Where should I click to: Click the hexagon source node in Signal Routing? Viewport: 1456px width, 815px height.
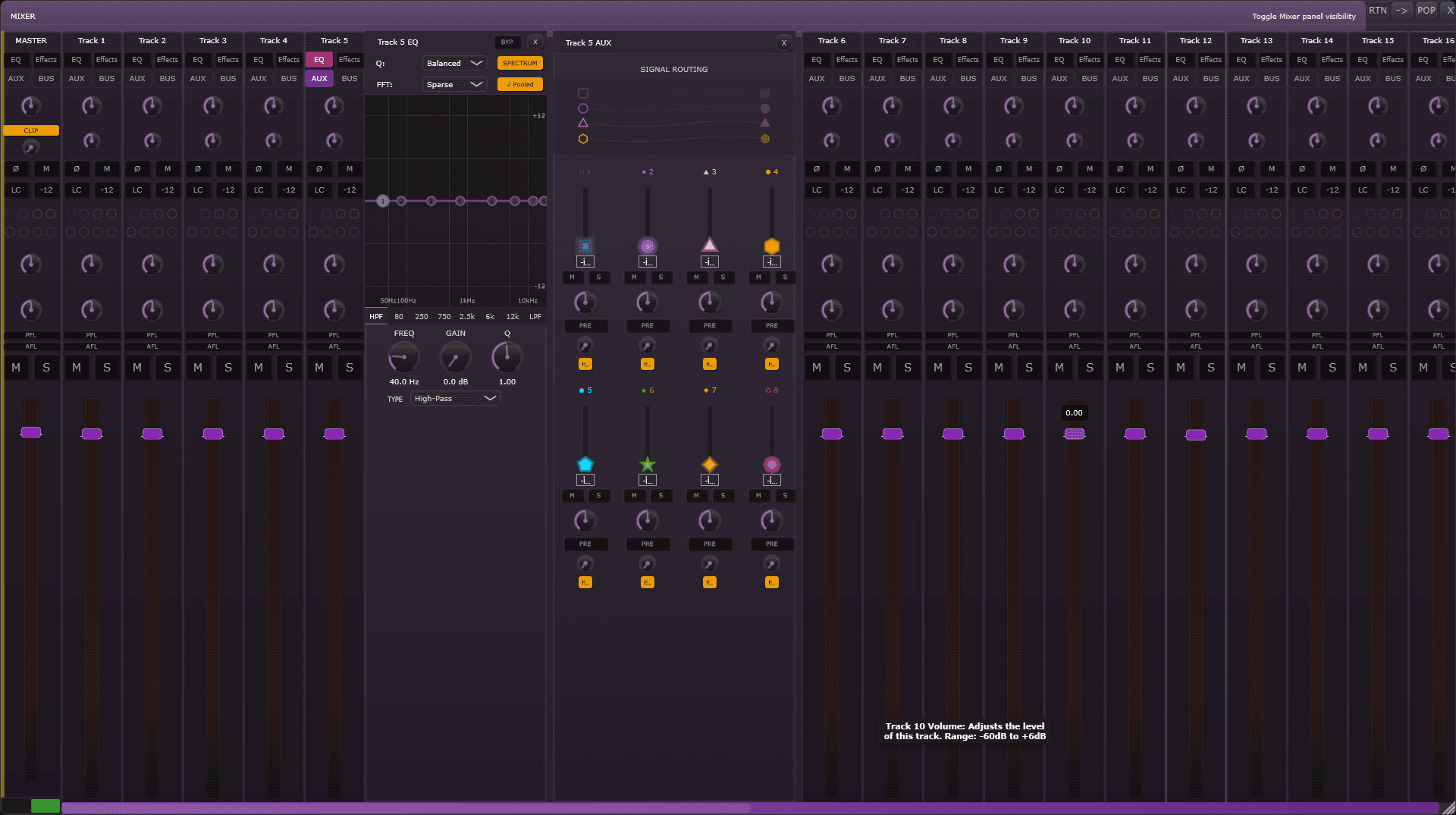point(583,139)
